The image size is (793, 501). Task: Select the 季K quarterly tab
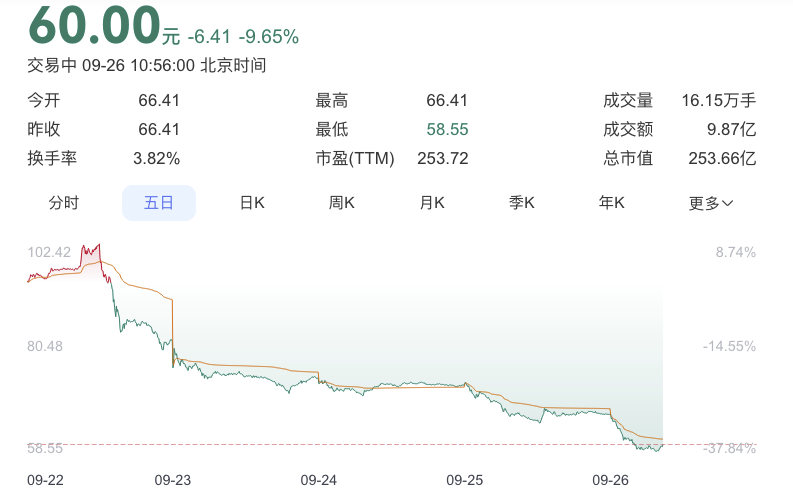point(522,203)
